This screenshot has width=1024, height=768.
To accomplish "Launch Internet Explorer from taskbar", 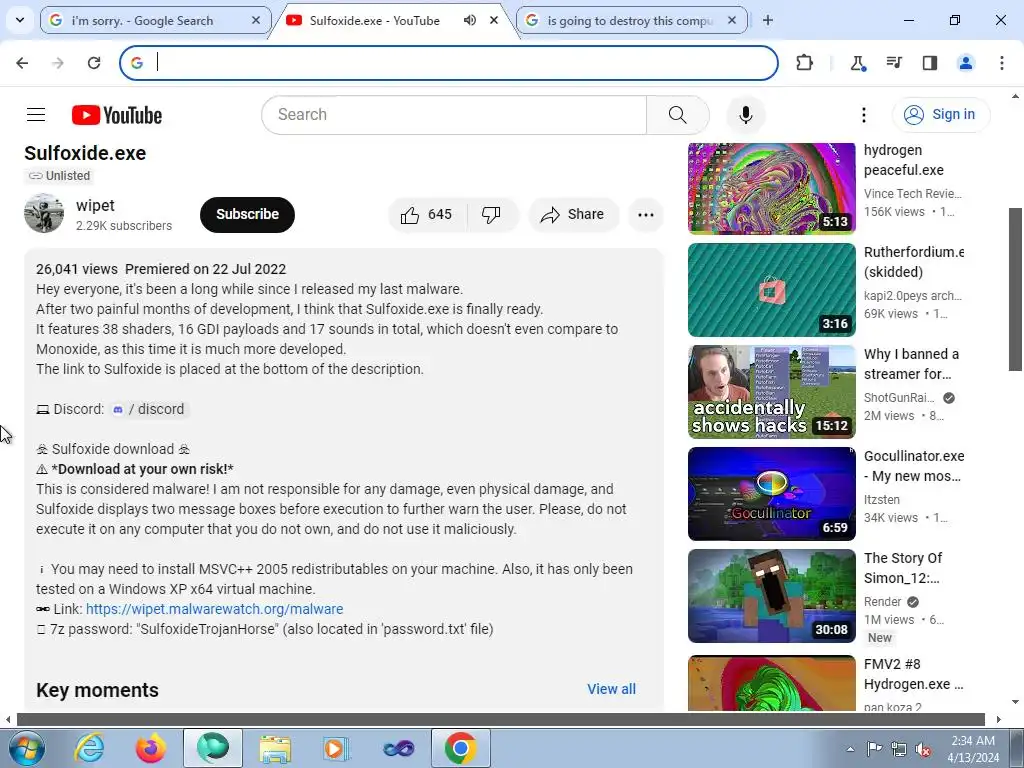I will click(88, 748).
